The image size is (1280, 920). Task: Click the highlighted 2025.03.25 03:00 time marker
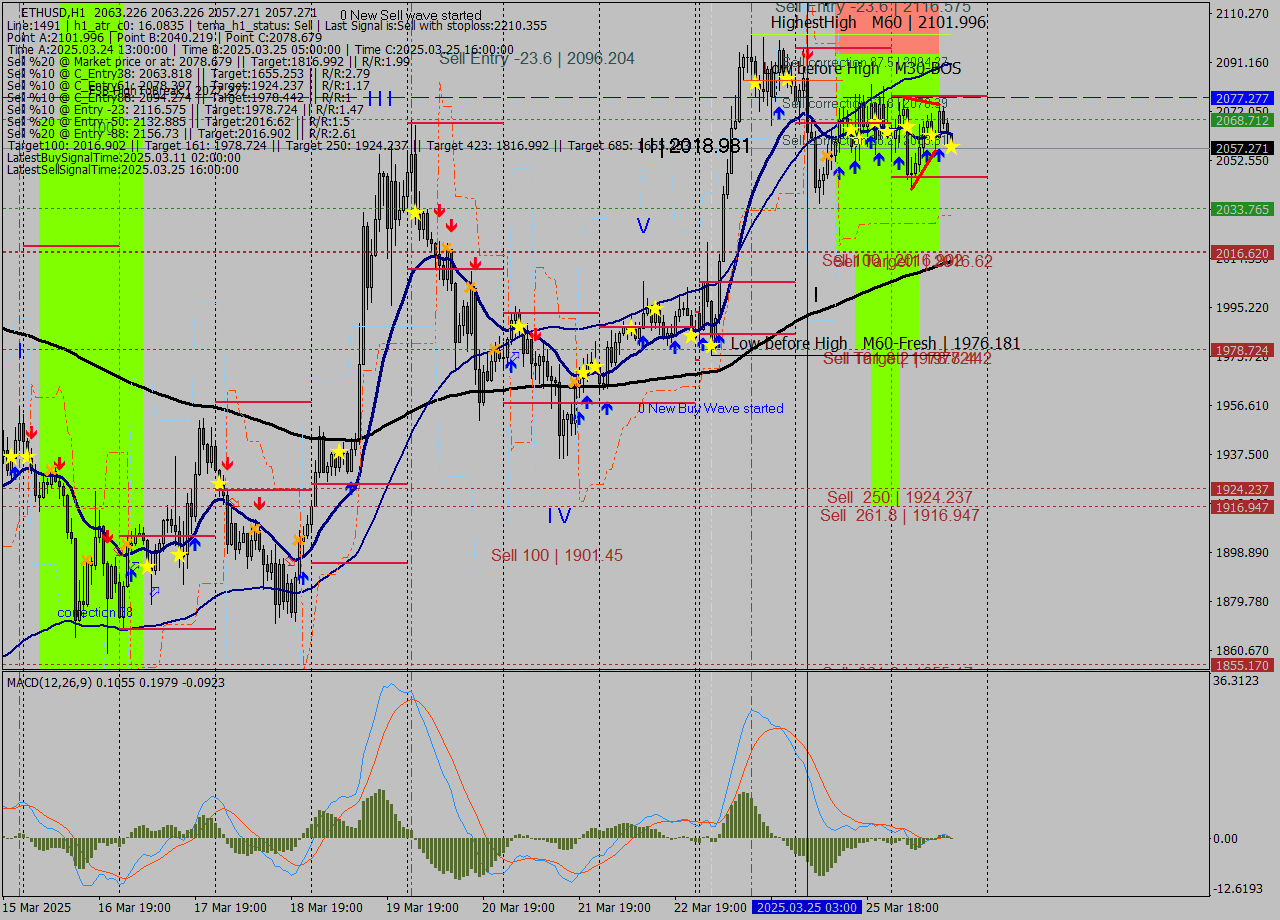click(x=805, y=907)
